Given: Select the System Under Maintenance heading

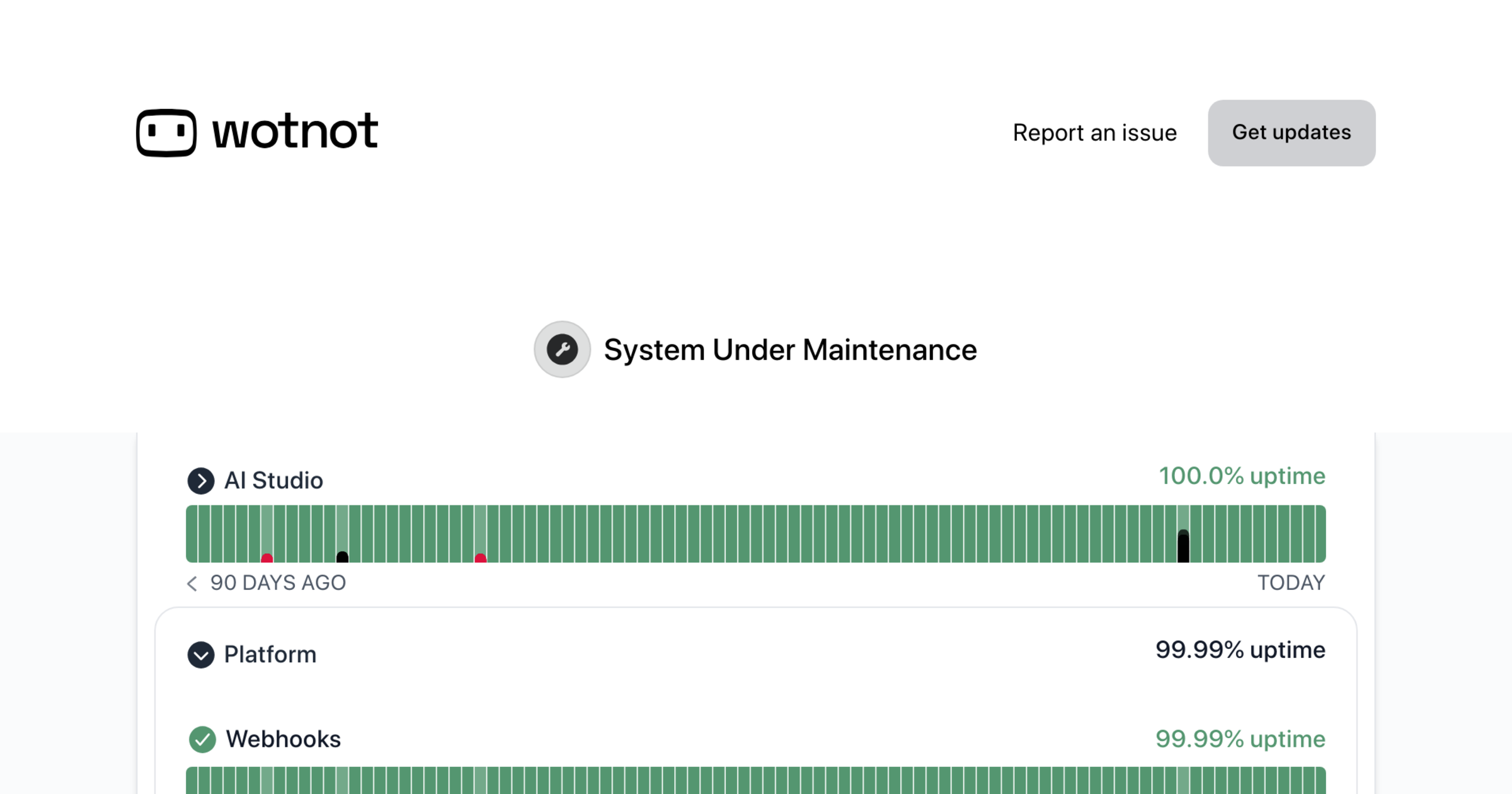Looking at the screenshot, I should pos(789,349).
